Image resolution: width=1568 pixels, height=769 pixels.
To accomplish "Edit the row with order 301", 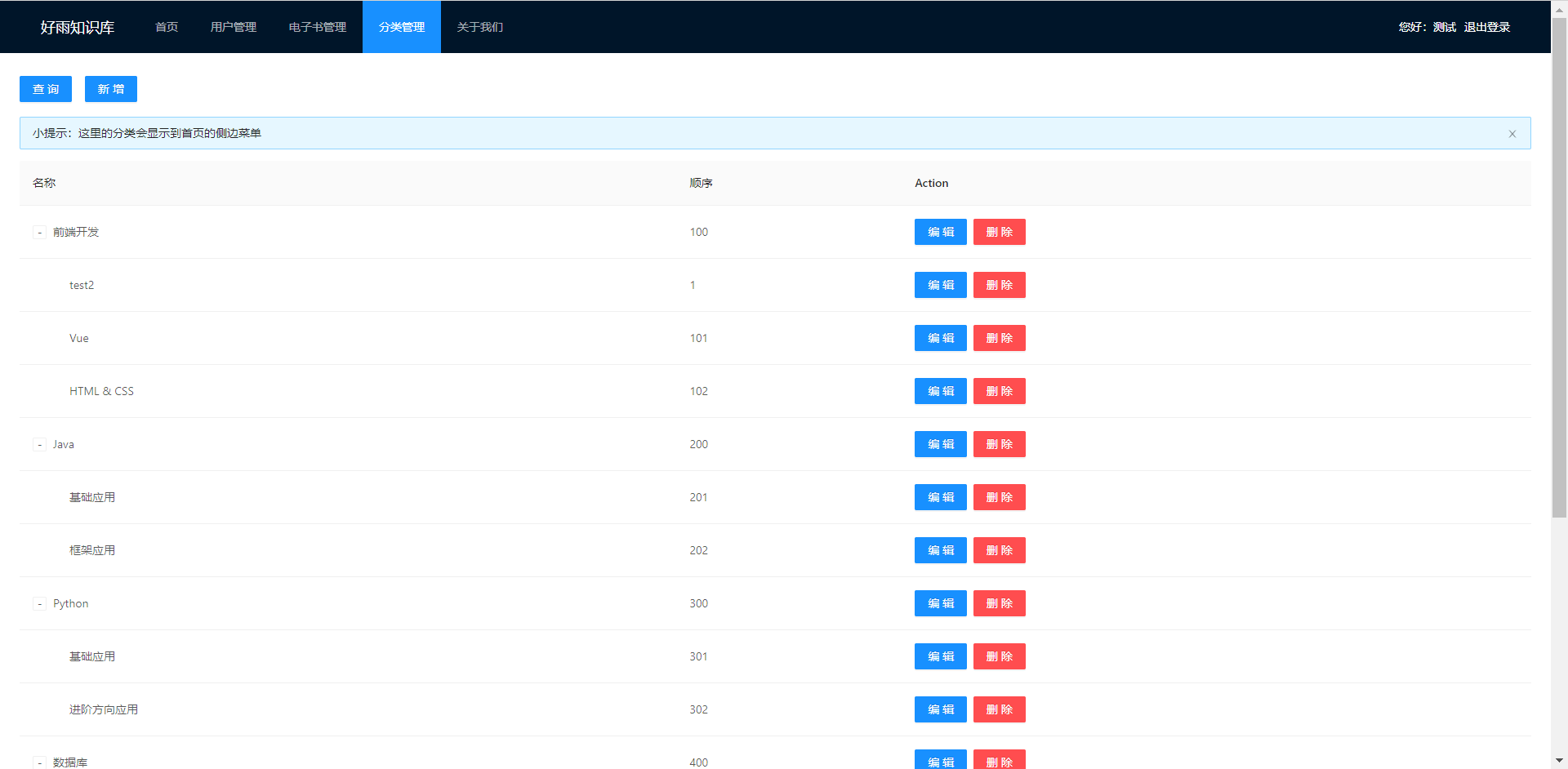I will tap(941, 656).
